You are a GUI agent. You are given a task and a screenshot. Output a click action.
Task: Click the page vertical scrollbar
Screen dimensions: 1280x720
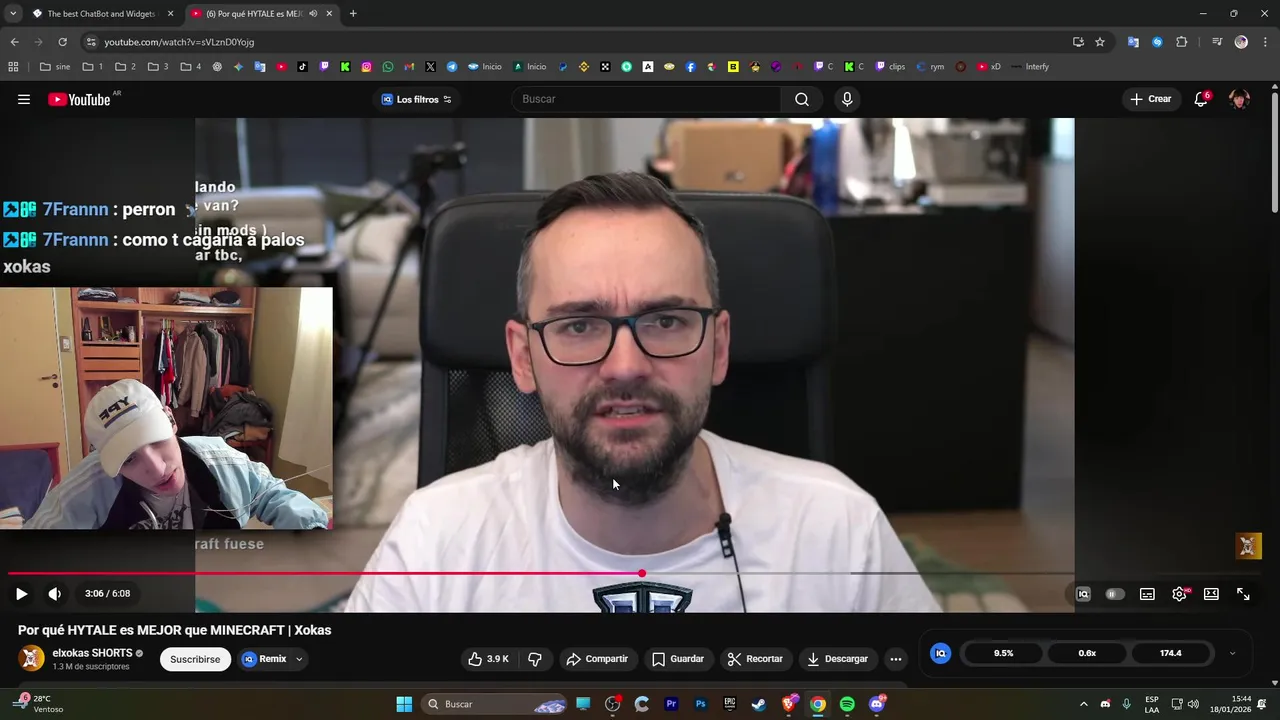[x=1274, y=150]
